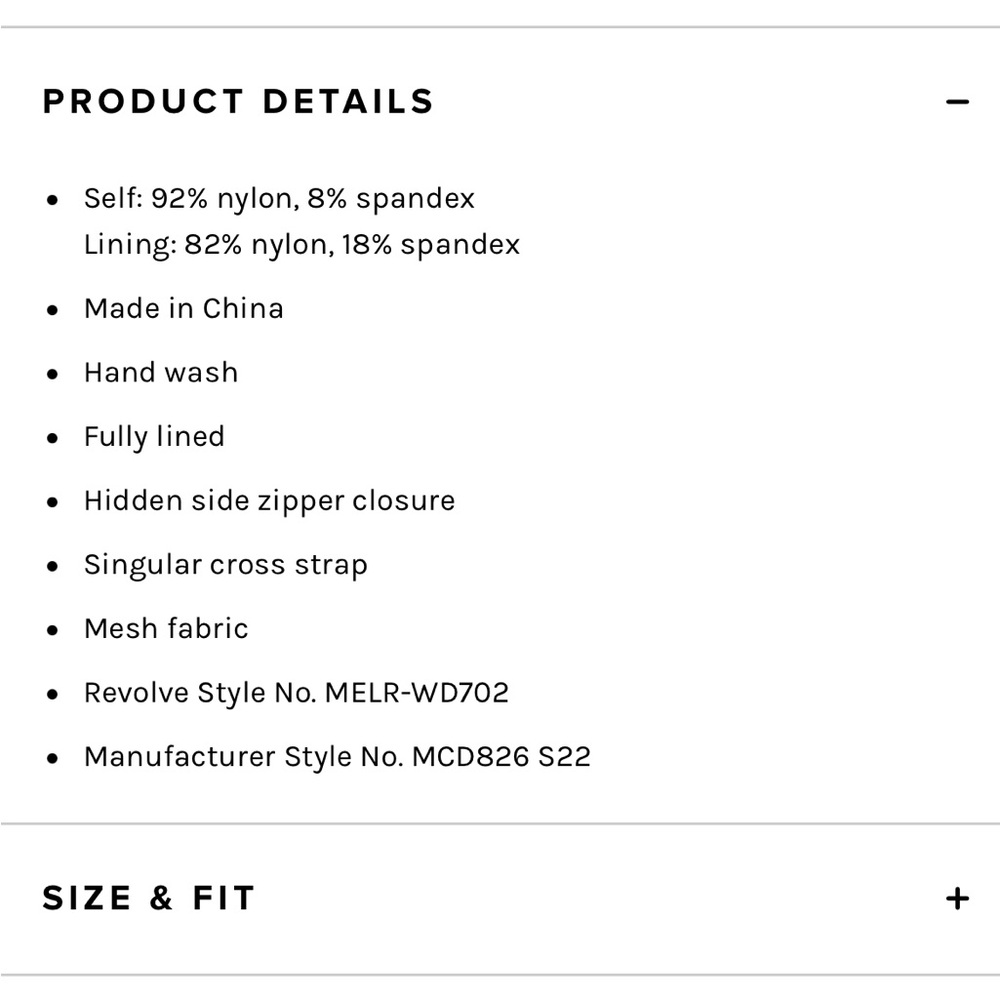Expand Size & Fit plus icon

tap(957, 898)
